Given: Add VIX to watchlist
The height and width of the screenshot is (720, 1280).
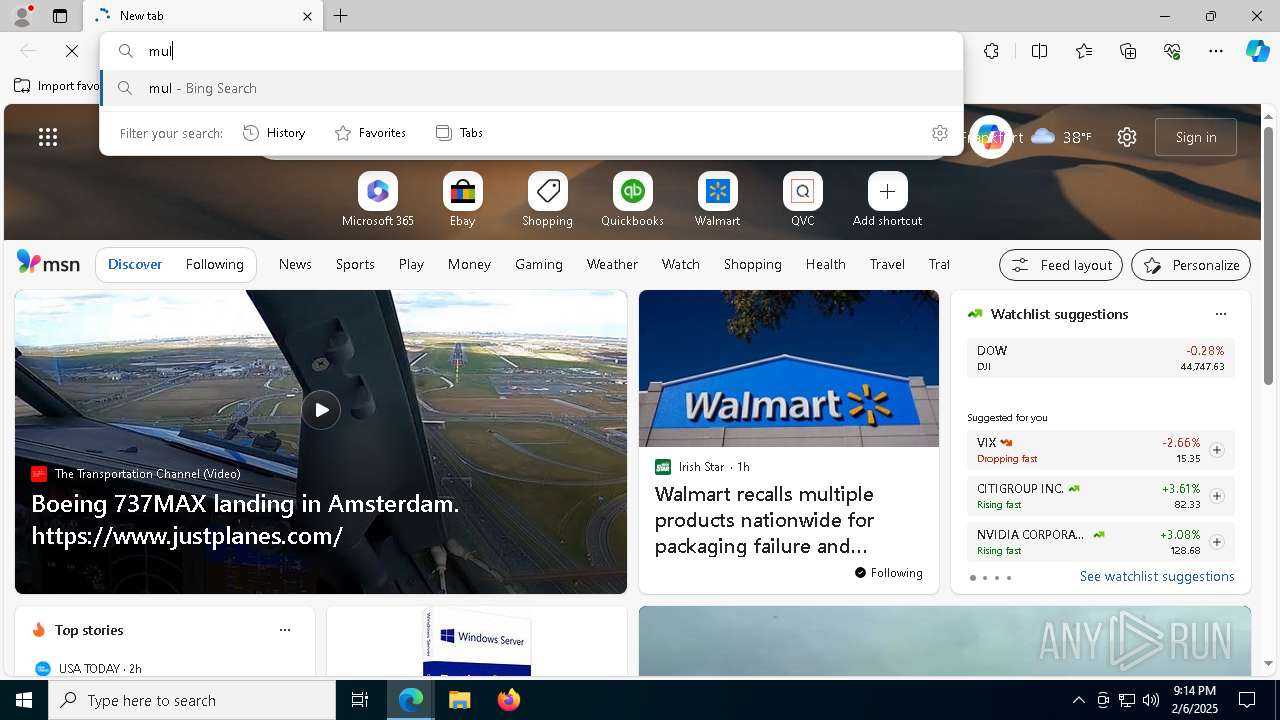Looking at the screenshot, I should [x=1216, y=450].
